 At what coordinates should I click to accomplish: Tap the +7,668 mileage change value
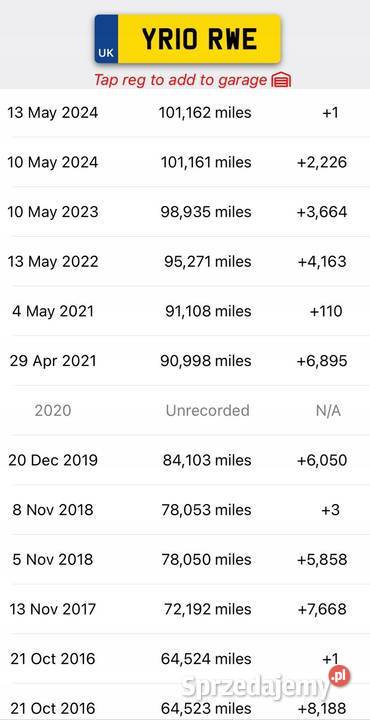pyautogui.click(x=322, y=609)
